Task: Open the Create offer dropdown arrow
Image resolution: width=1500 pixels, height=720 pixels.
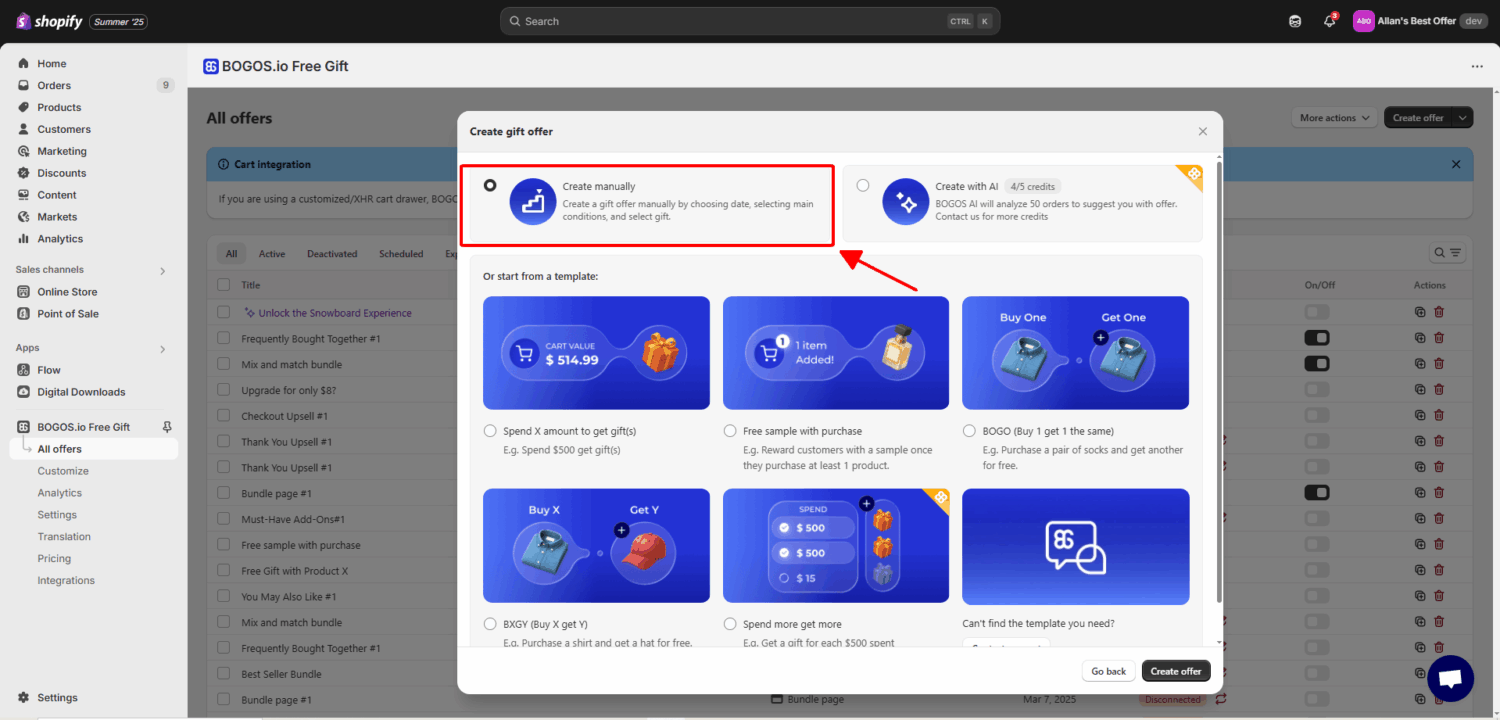Action: click(1463, 118)
